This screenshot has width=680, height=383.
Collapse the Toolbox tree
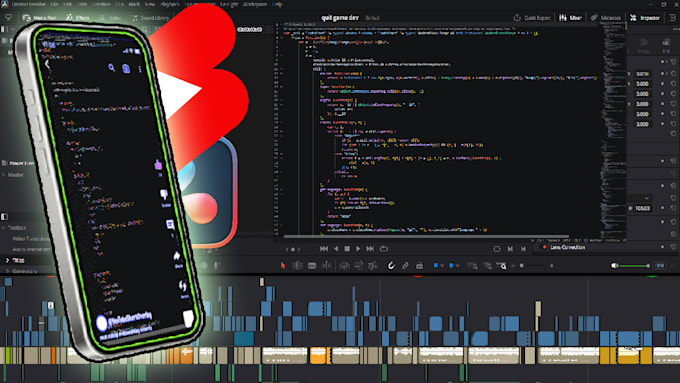(3, 228)
